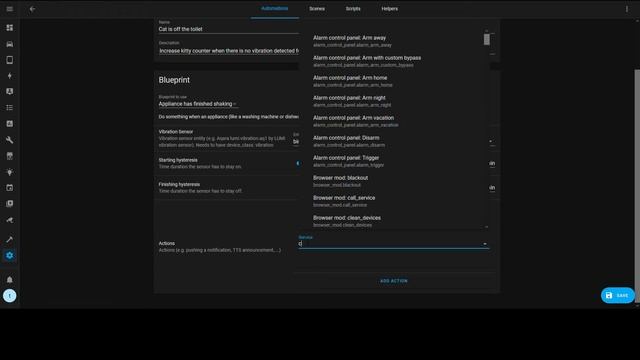
Task: Click the Vibration Sensor label
Action: click(x=176, y=131)
